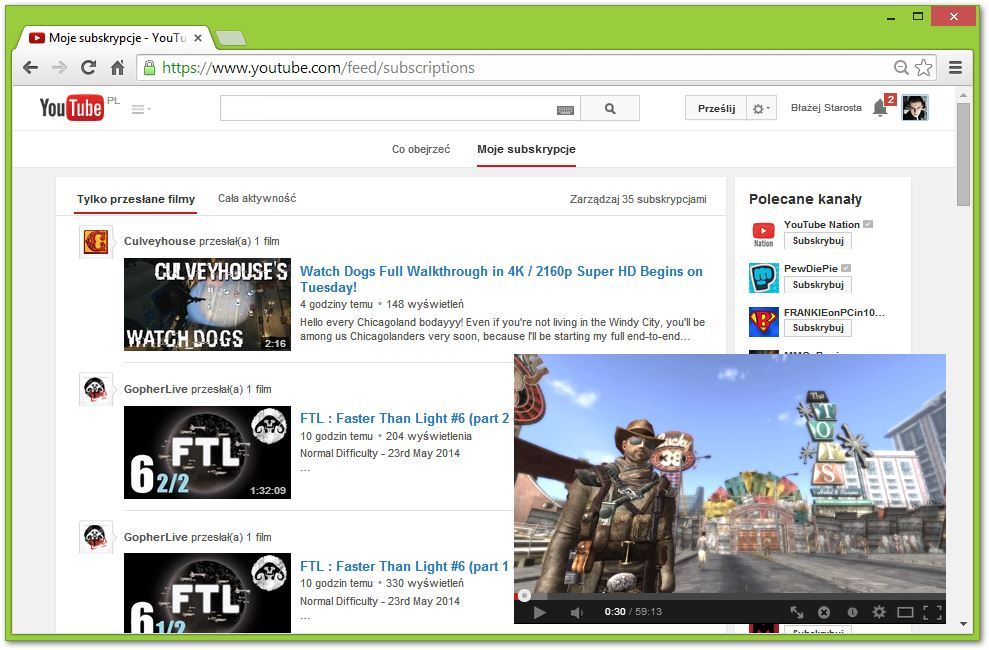This screenshot has height=650, width=989.
Task: Bookmark the page with the star icon
Action: 923,67
